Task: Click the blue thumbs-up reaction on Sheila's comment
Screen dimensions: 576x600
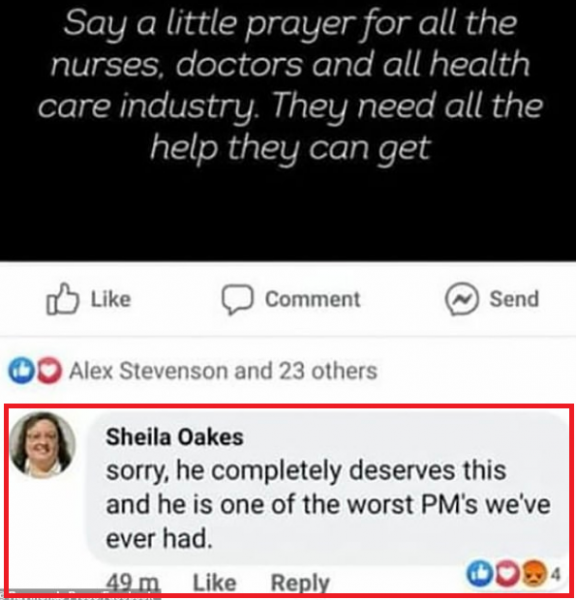Action: pyautogui.click(x=480, y=573)
